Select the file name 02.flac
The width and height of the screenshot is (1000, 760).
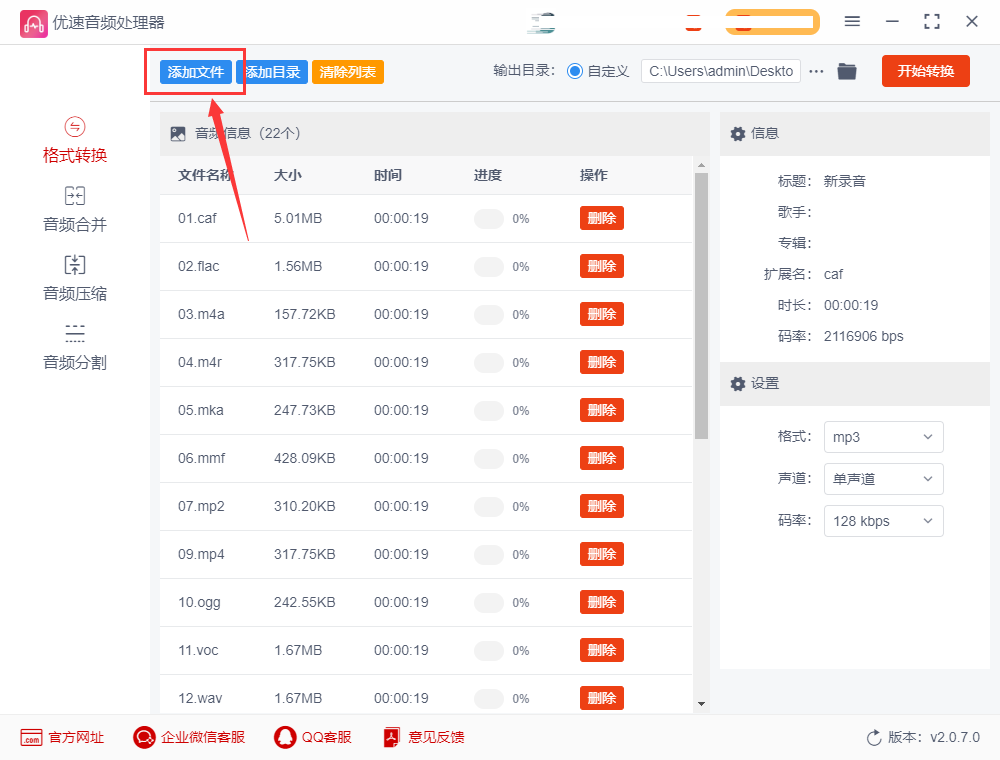tap(198, 267)
